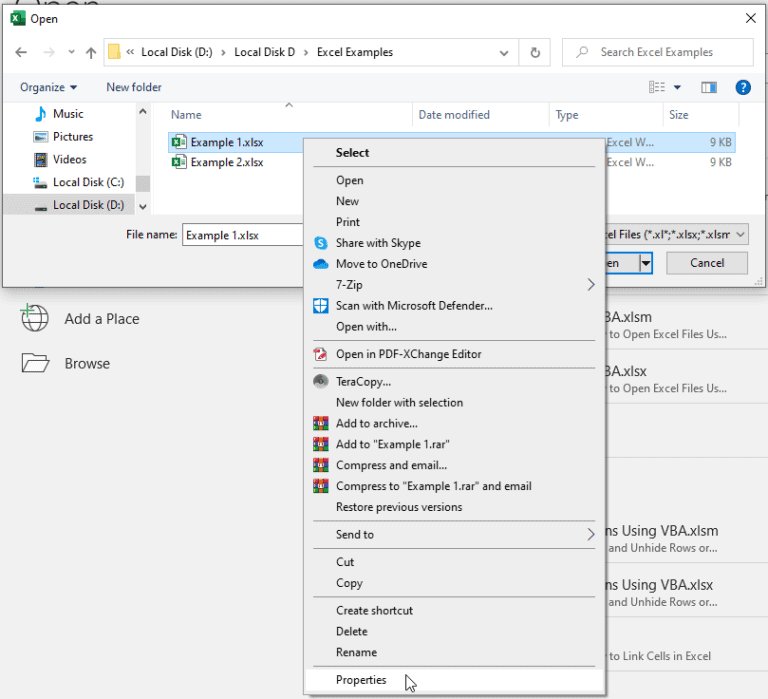Refresh the Excel Examples folder
This screenshot has height=699, width=768.
[x=535, y=52]
